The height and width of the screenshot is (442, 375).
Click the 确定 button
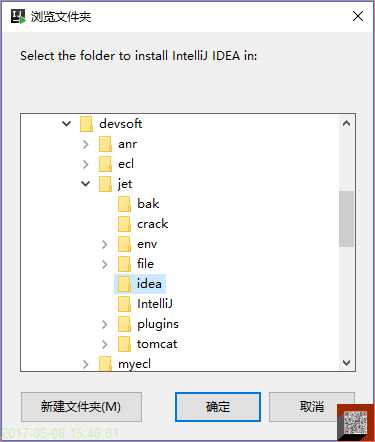coord(218,407)
